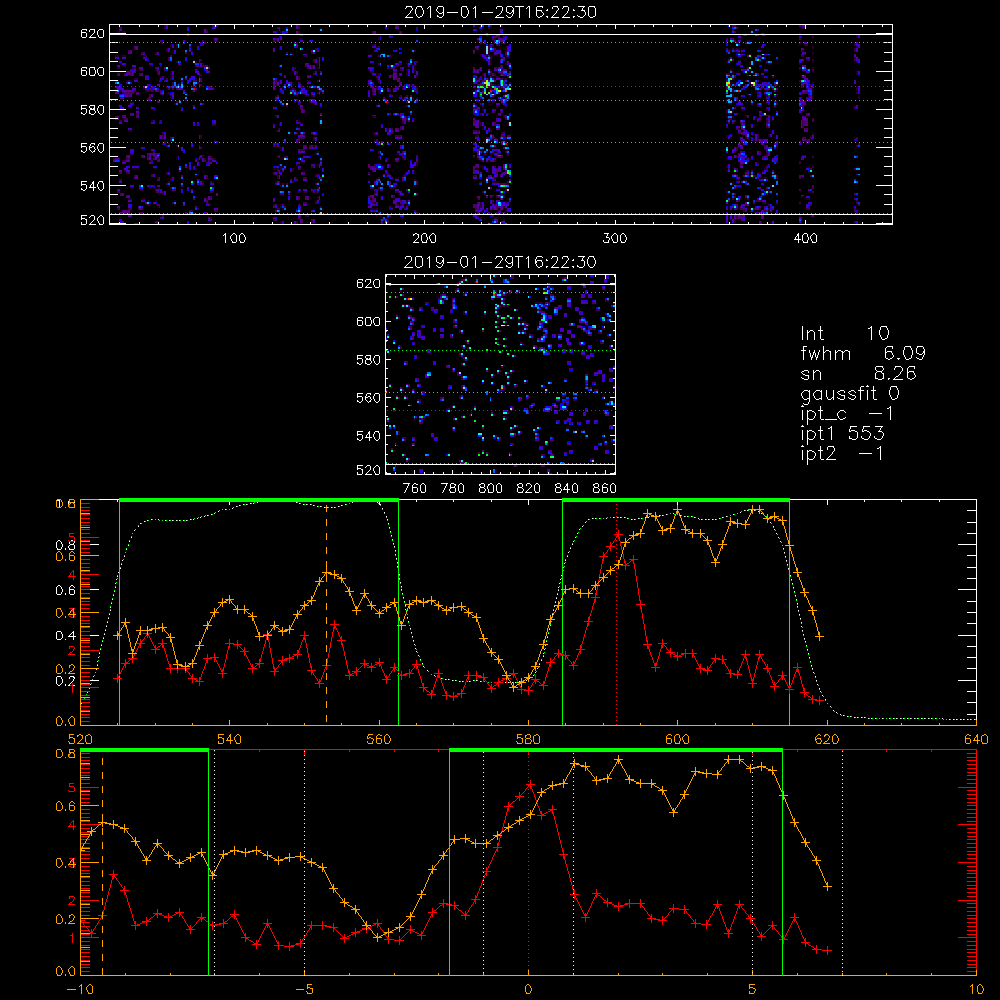This screenshot has width=1000, height=1000.
Task: Click x-axis label 860 of middle image
Action: [605, 489]
